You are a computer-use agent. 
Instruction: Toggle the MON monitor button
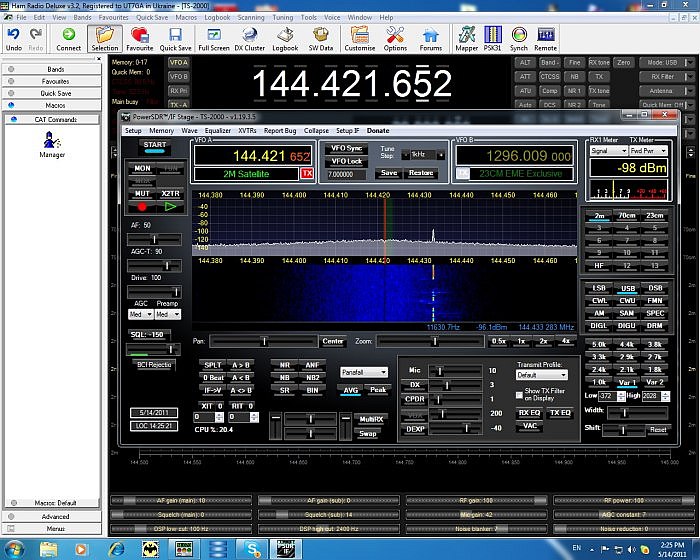142,168
